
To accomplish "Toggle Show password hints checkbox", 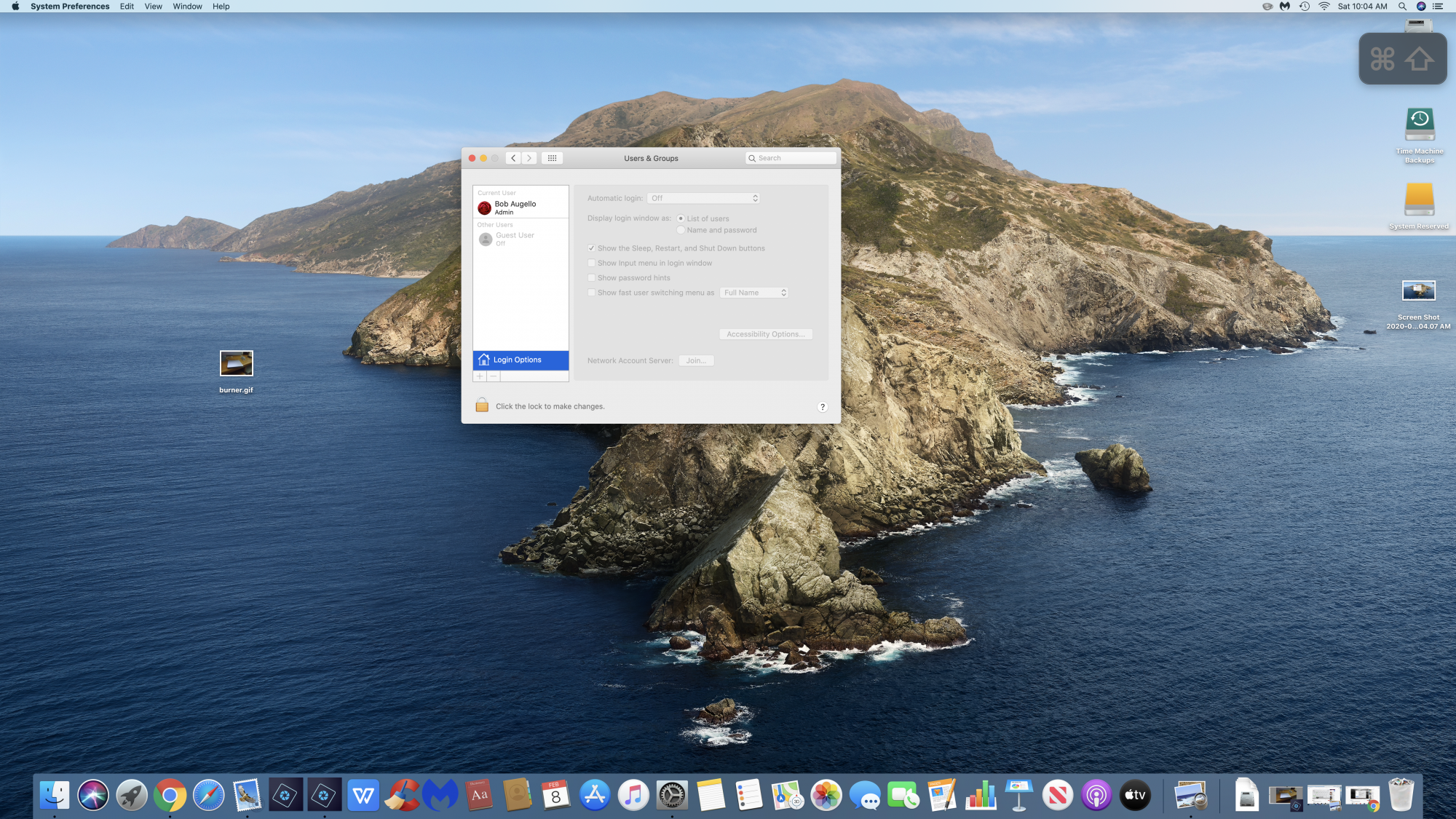I will tap(591, 278).
